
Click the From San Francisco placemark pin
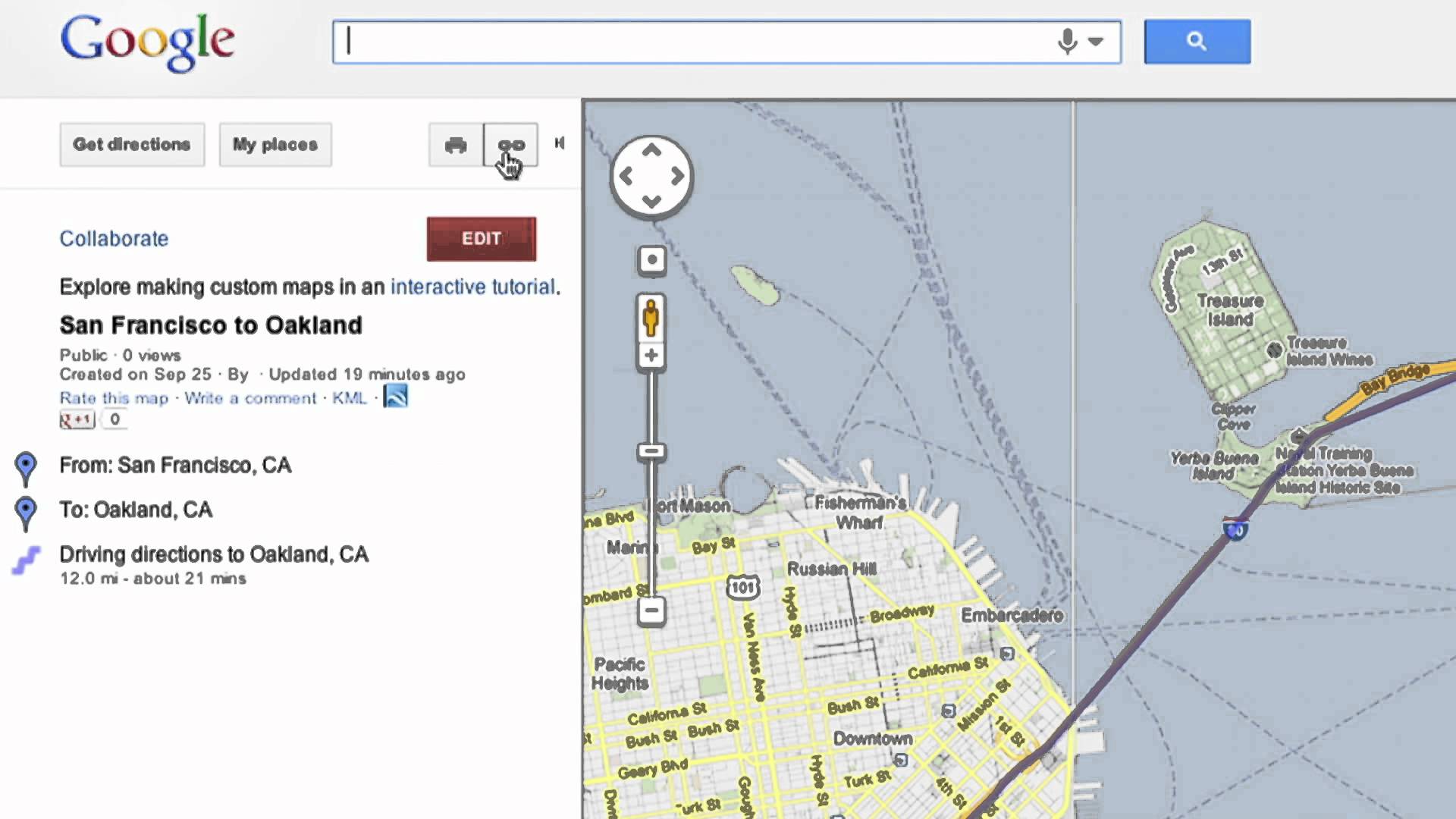27,466
